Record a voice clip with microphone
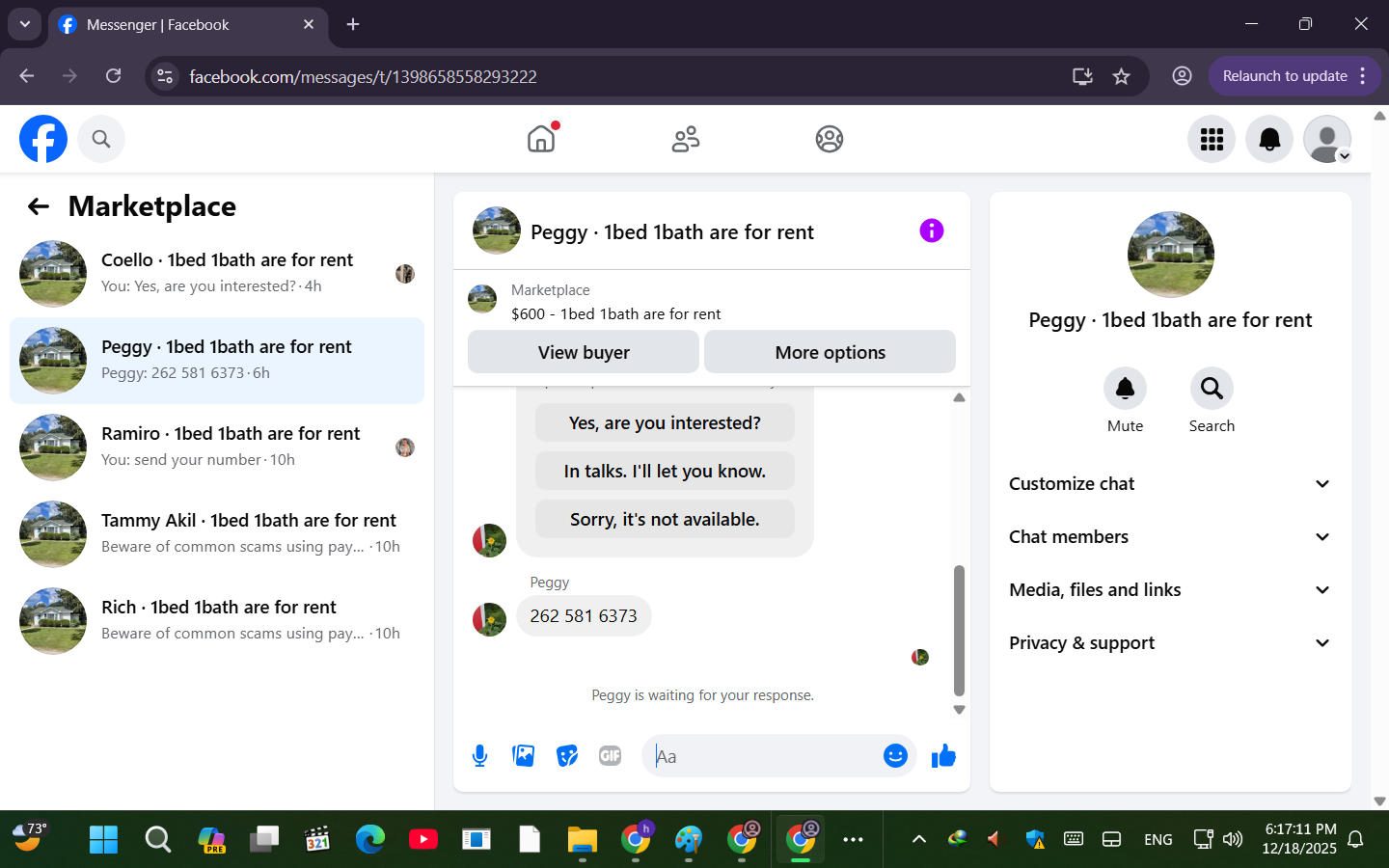The width and height of the screenshot is (1389, 868). click(479, 756)
